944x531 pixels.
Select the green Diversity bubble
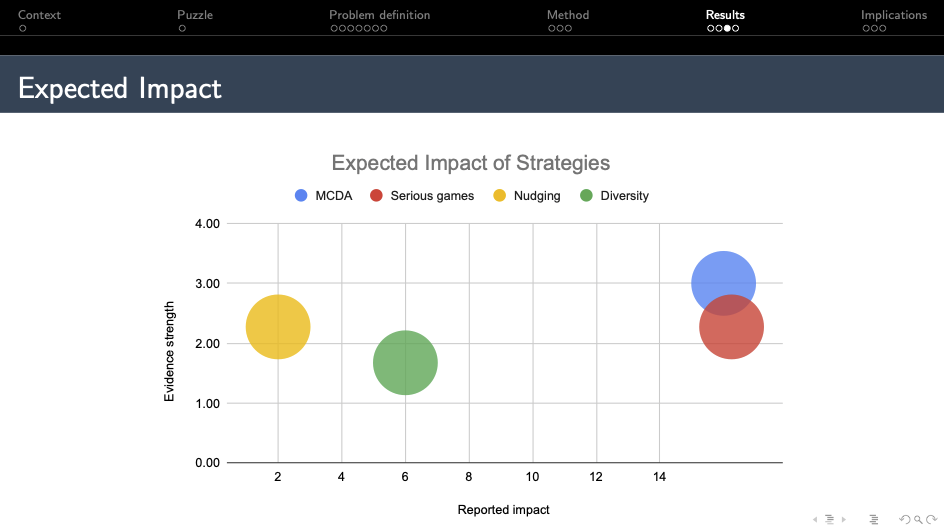[x=405, y=362]
